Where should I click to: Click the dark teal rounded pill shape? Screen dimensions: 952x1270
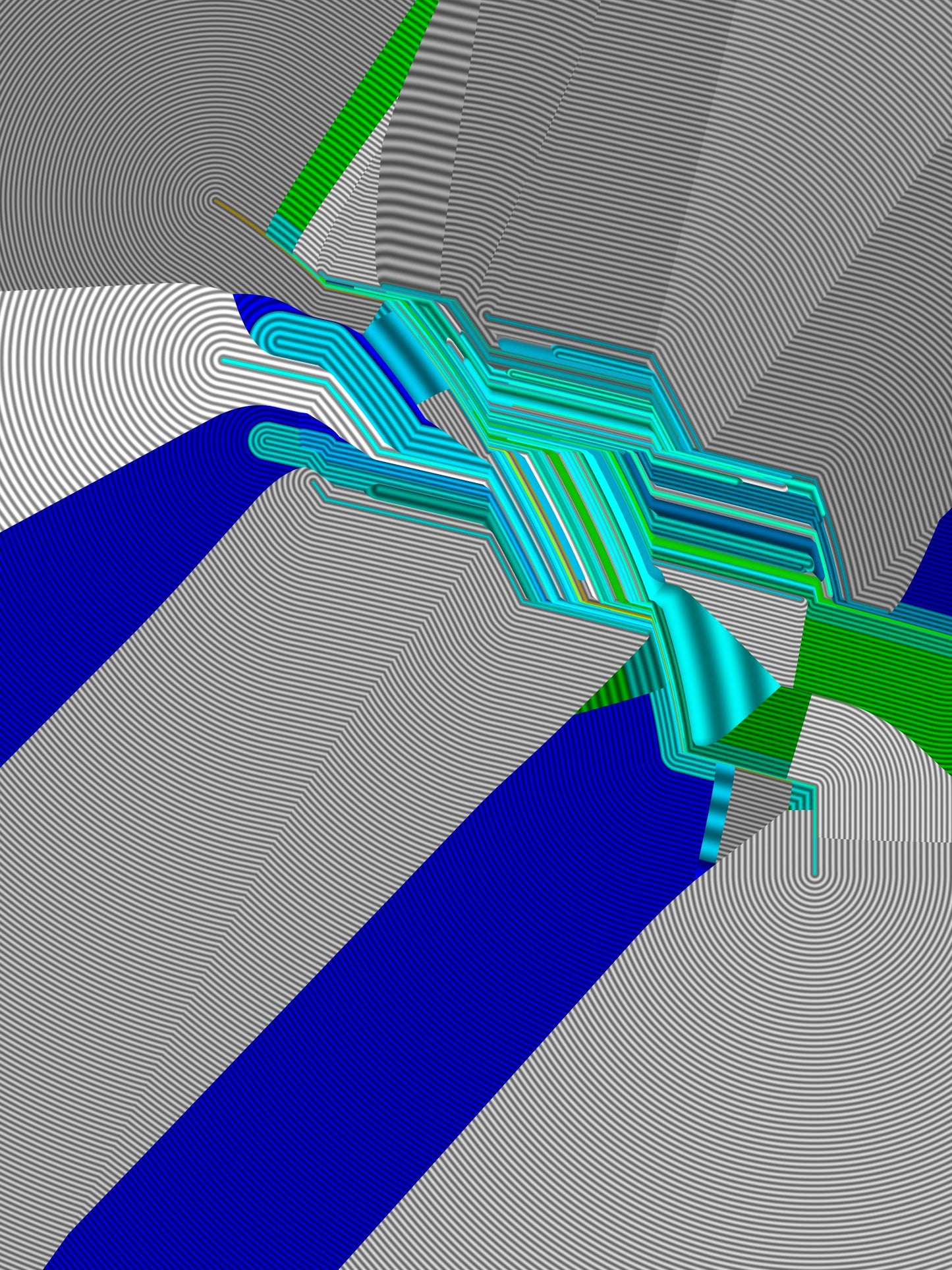point(422,491)
